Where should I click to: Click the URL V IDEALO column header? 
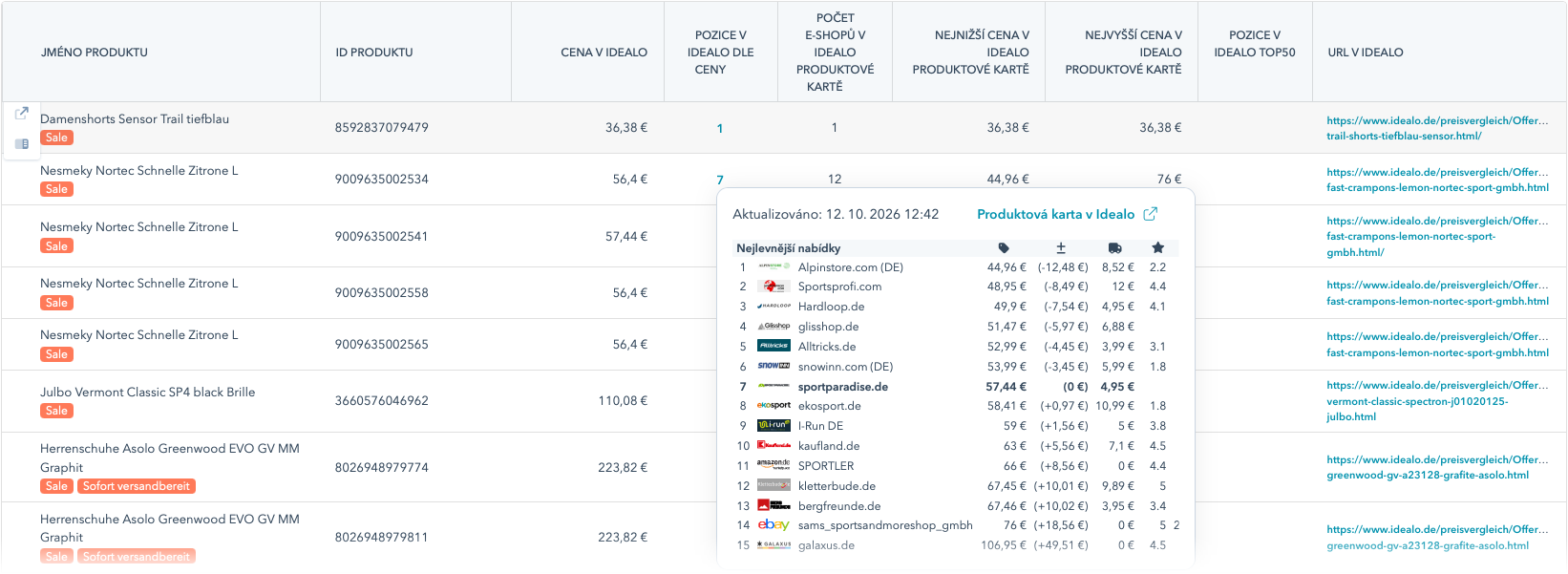point(1366,53)
